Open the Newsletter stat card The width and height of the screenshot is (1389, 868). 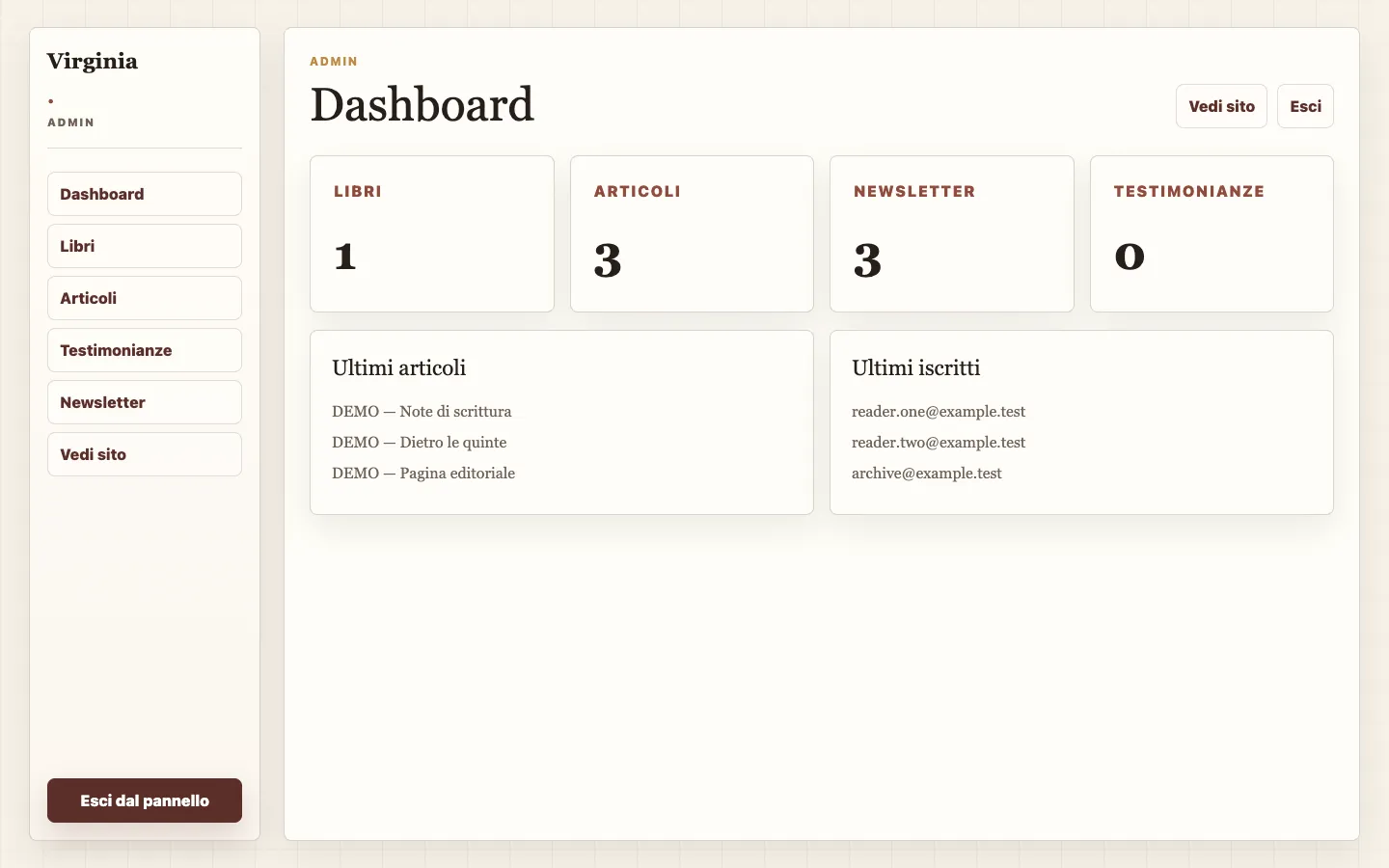point(952,233)
